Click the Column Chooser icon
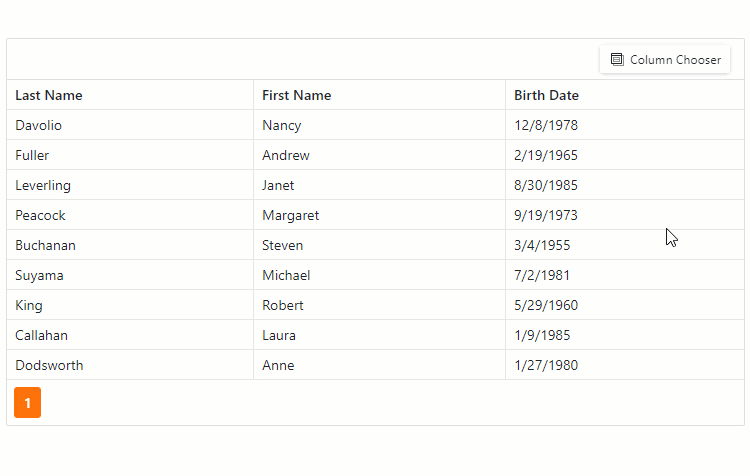750x476 pixels. point(617,60)
